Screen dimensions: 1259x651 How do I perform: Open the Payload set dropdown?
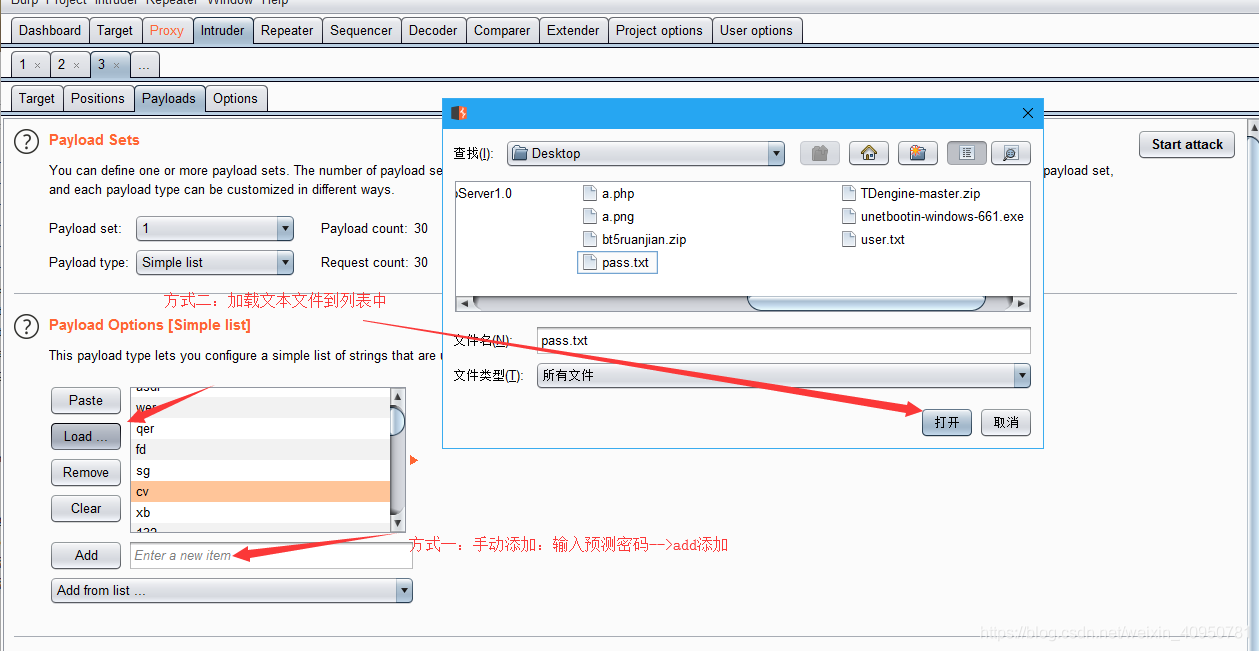click(x=285, y=228)
